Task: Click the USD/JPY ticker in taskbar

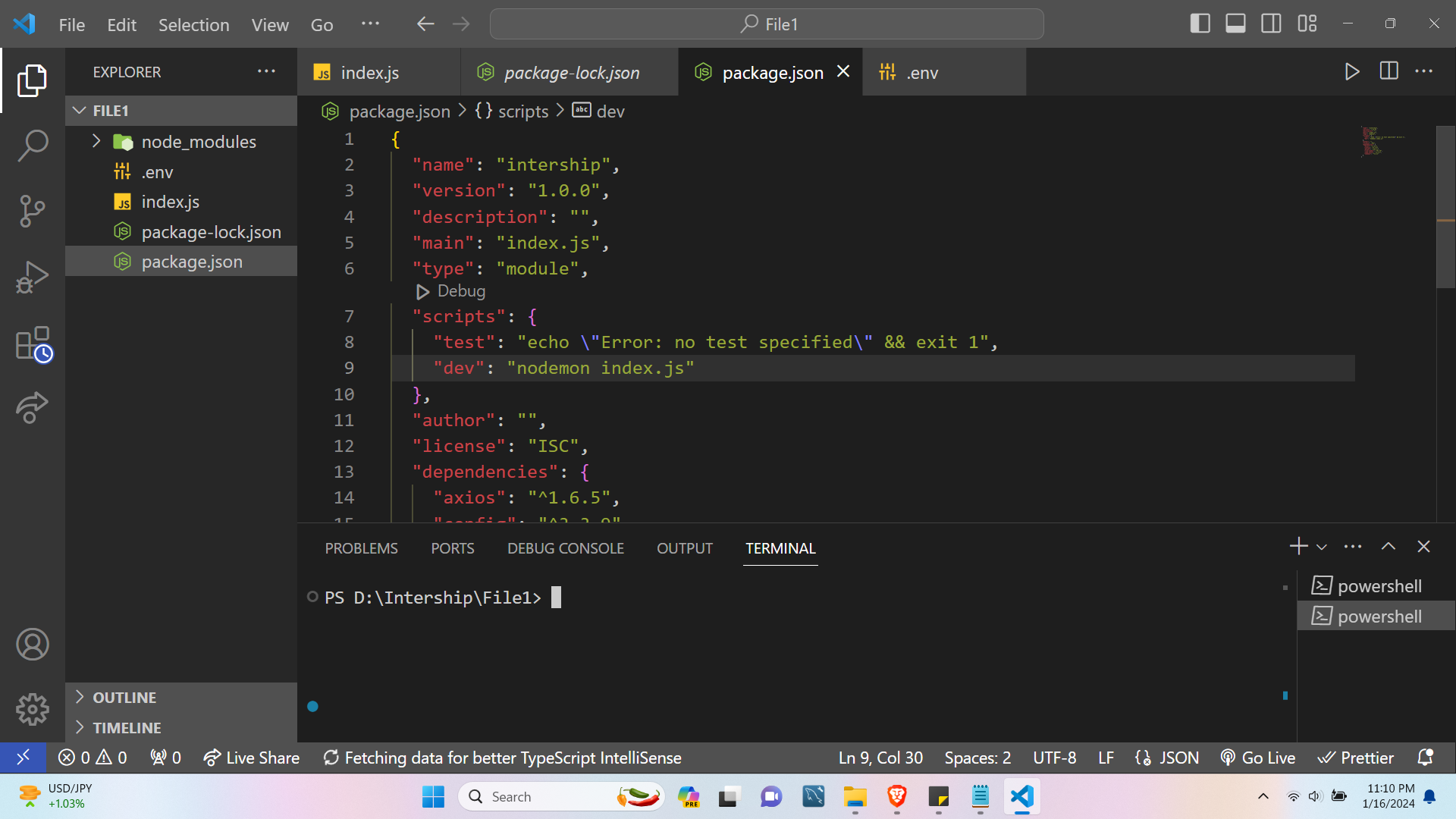Action: (x=55, y=796)
